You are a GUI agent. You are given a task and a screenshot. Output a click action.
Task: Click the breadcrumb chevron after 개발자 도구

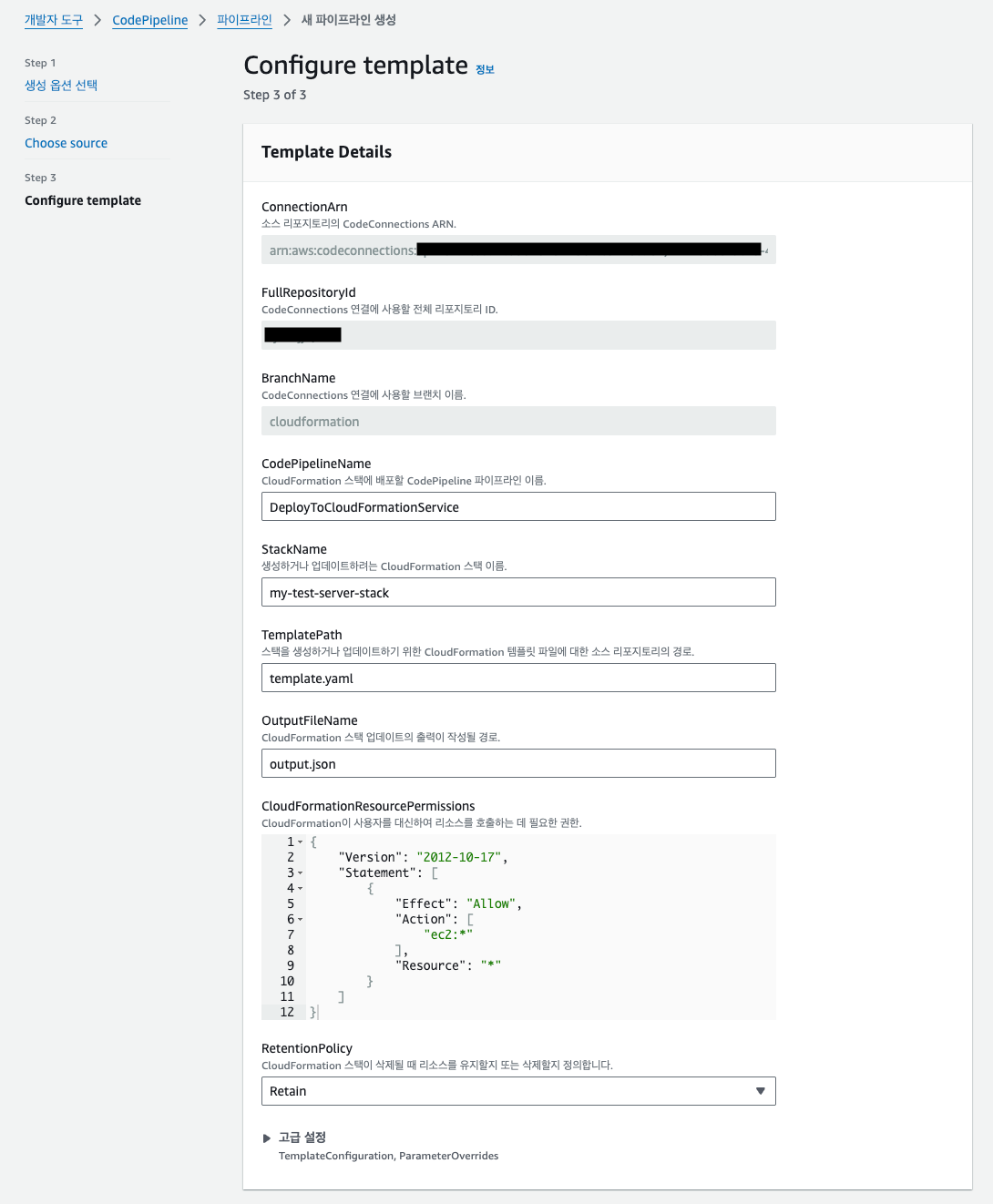click(97, 20)
